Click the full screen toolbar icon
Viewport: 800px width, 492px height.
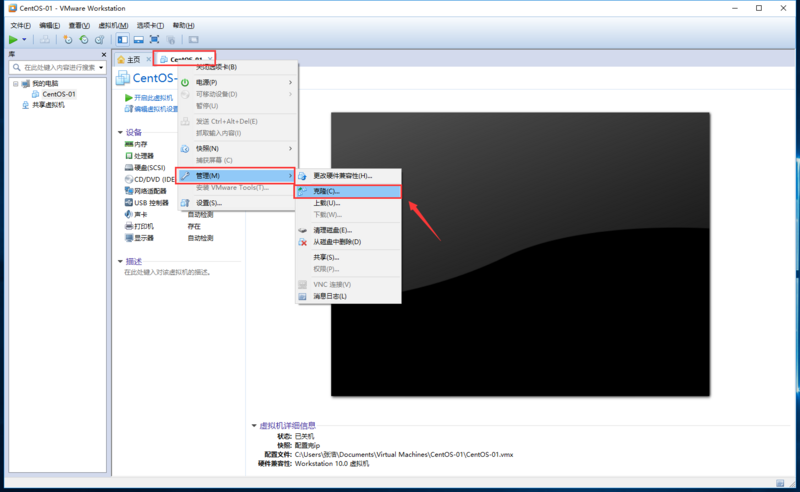[x=154, y=39]
